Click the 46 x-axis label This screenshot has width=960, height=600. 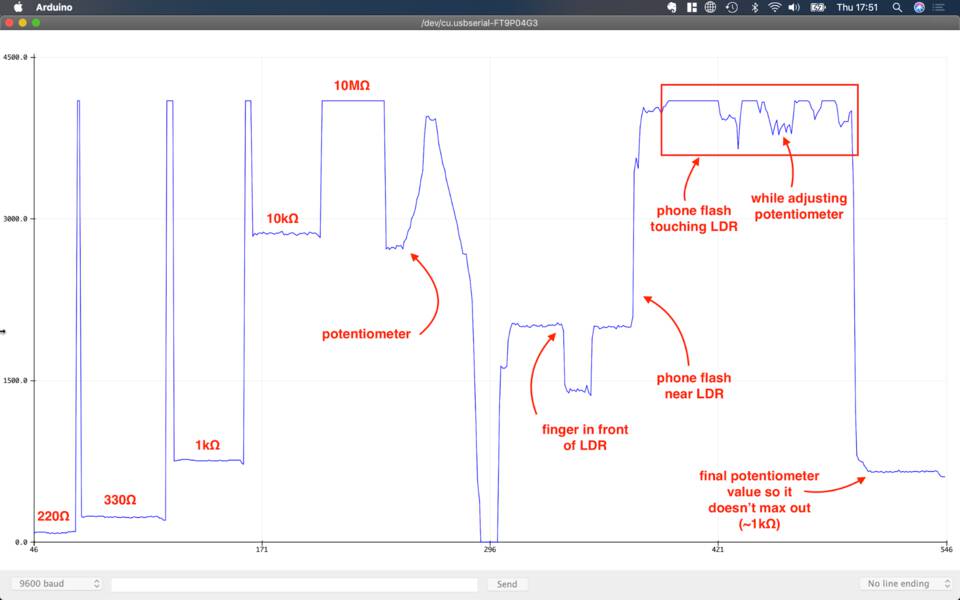[34, 549]
